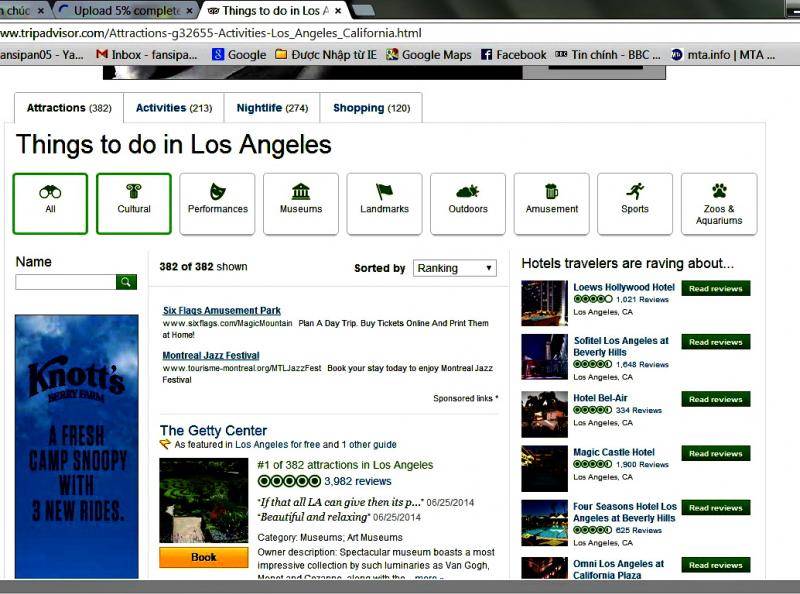Select the All binoculars category
Screen dimensions: 800x594
pos(50,204)
